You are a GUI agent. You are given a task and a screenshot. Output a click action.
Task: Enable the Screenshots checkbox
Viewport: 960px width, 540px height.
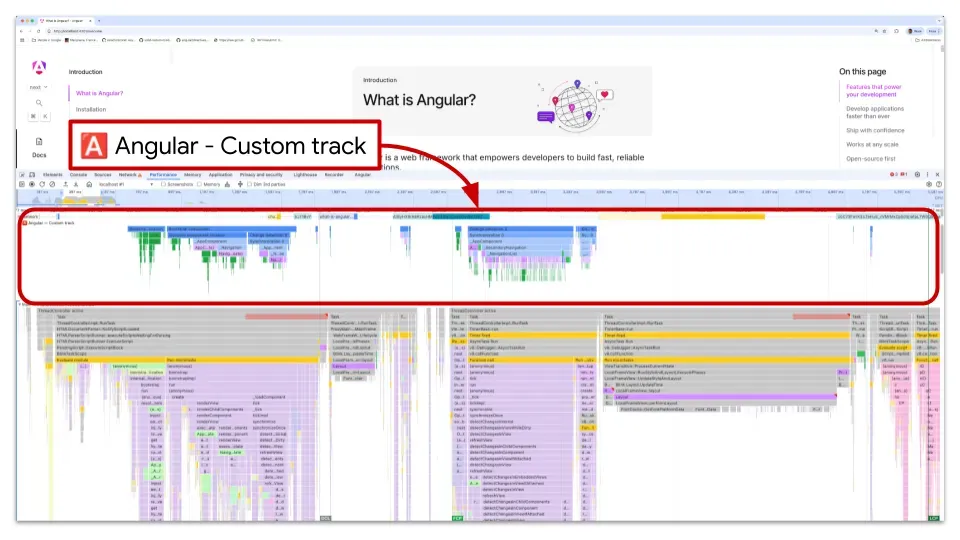[x=164, y=184]
